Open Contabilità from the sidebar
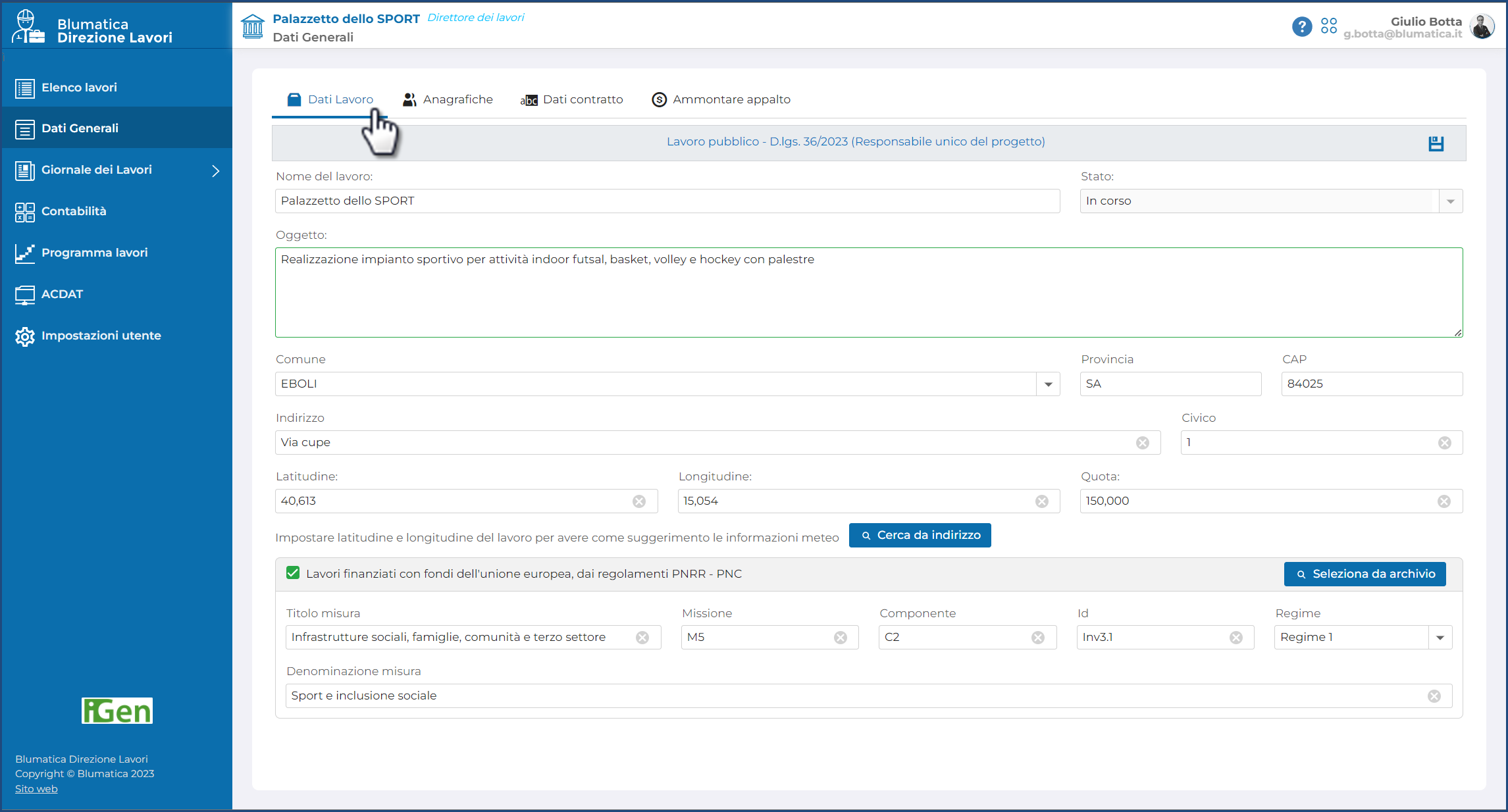 click(x=74, y=211)
